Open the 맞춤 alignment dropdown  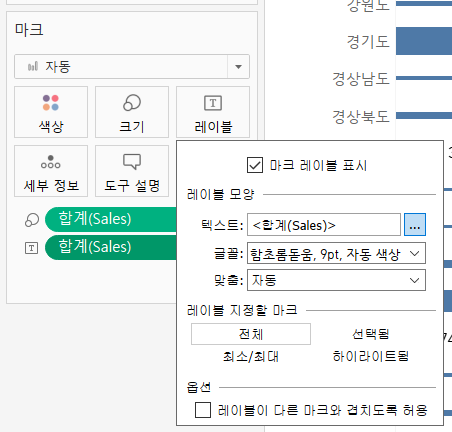pos(336,280)
